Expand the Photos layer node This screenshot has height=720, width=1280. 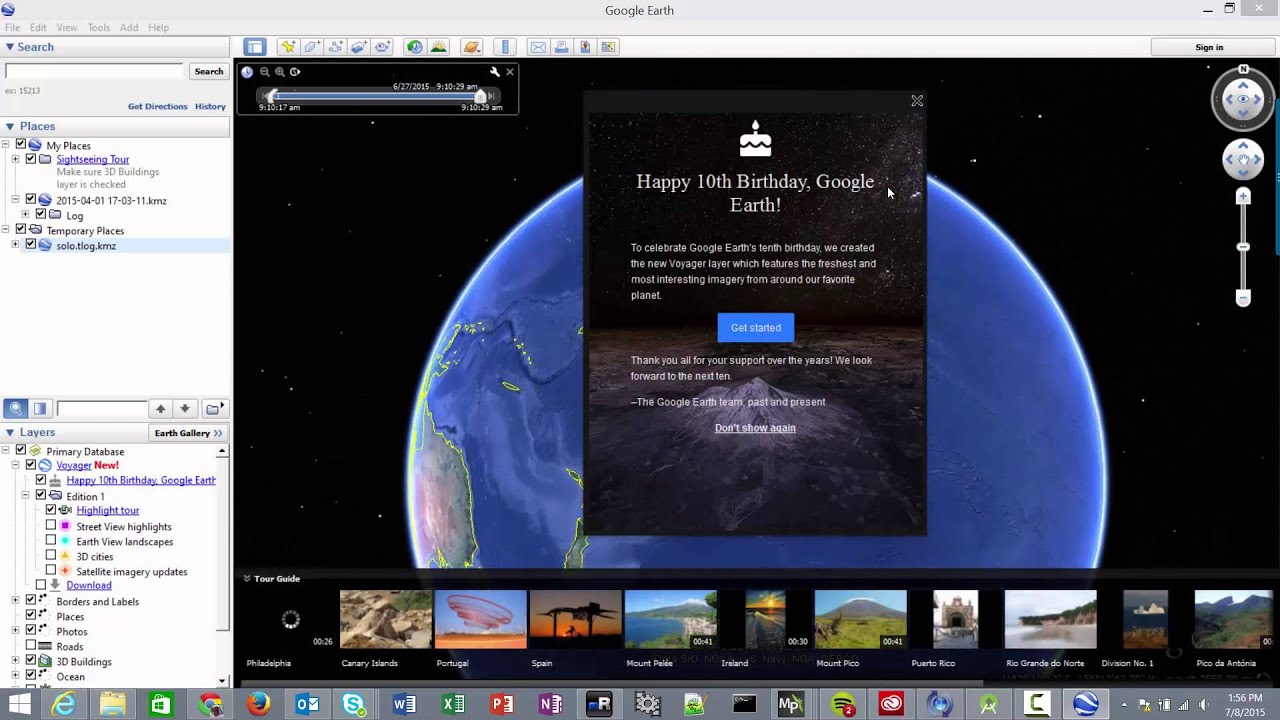(x=15, y=631)
